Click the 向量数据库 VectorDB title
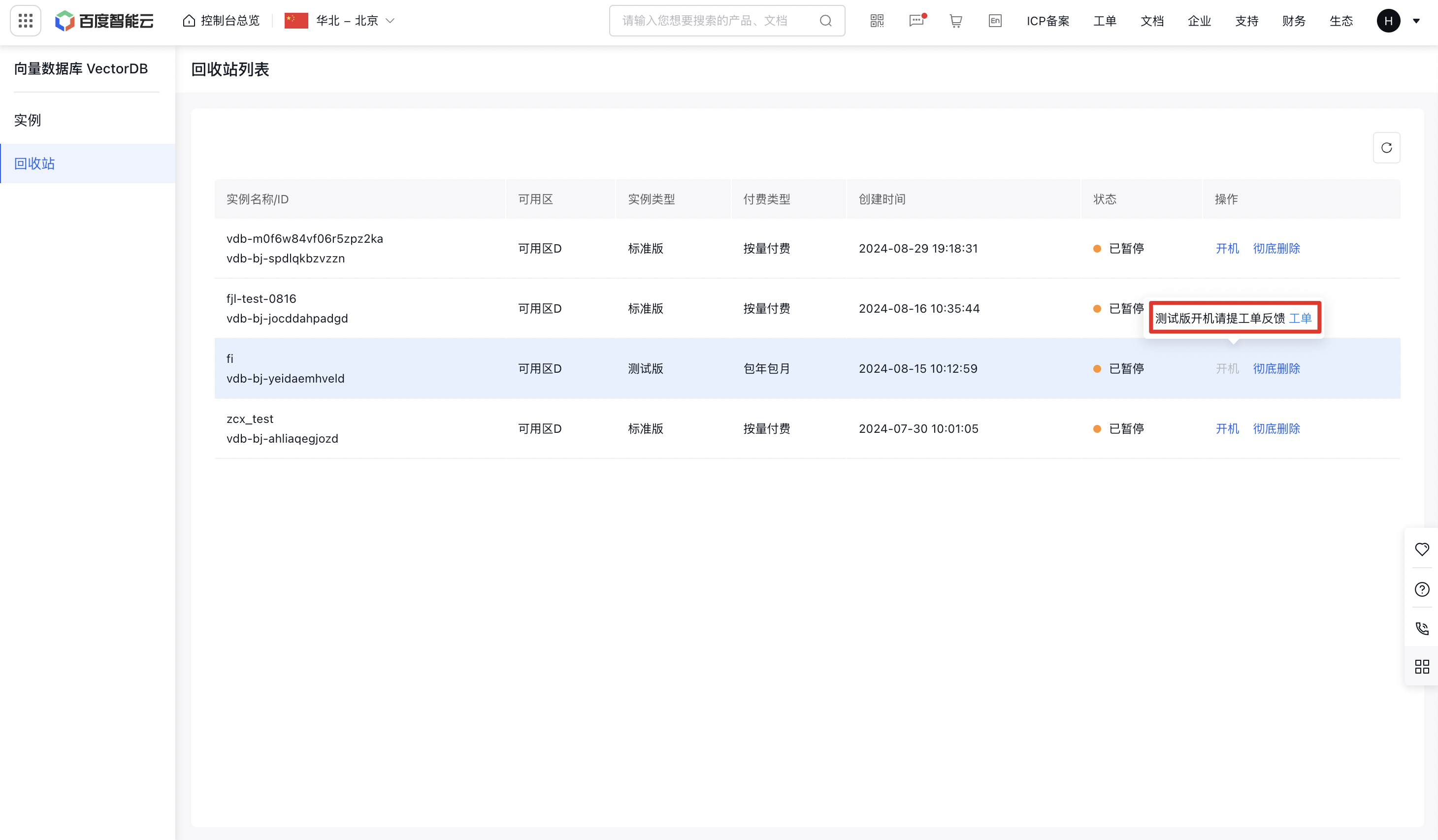This screenshot has height=840, width=1438. [x=81, y=68]
